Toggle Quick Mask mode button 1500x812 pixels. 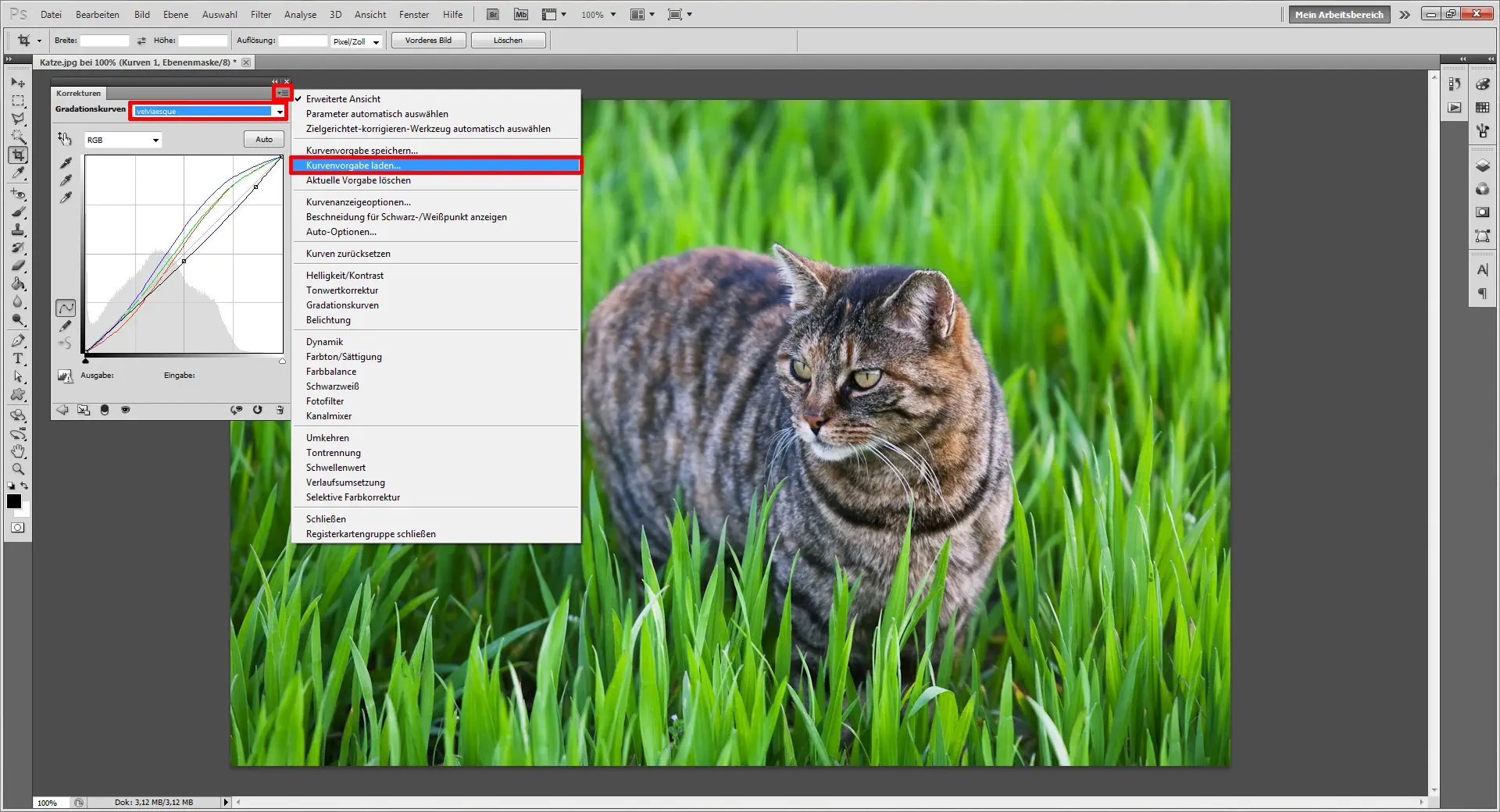point(17,528)
